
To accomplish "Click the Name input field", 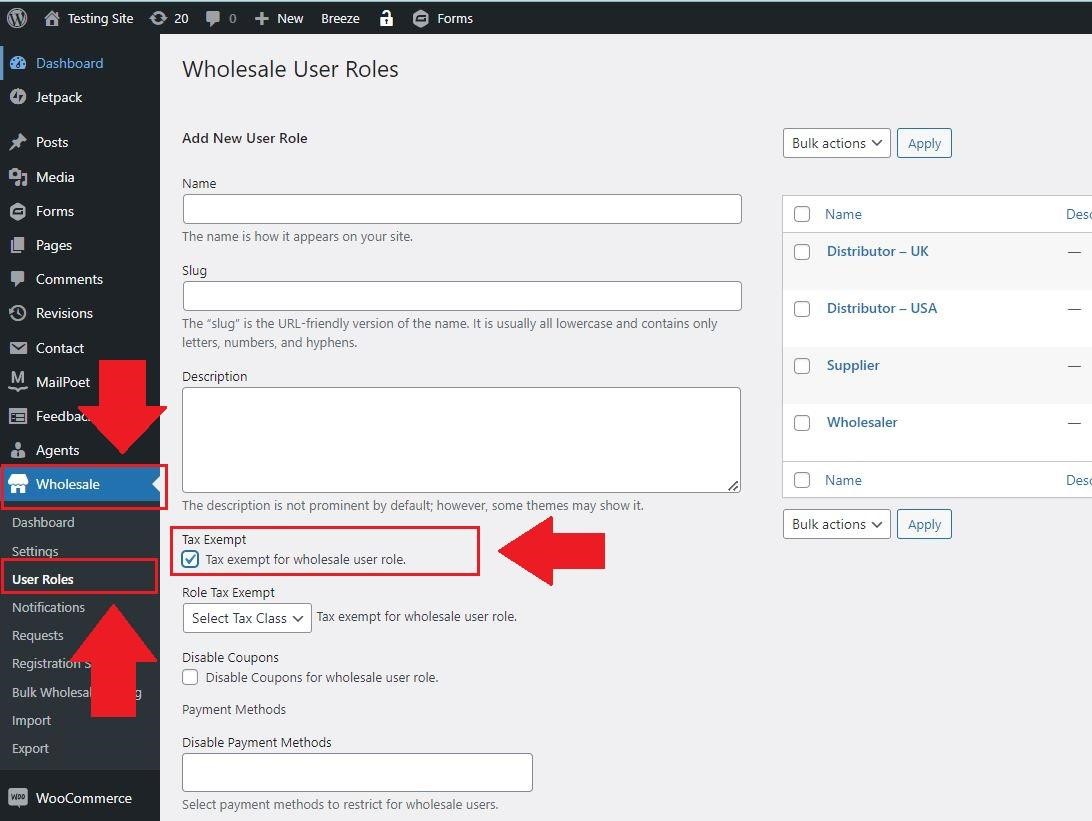I will point(461,210).
